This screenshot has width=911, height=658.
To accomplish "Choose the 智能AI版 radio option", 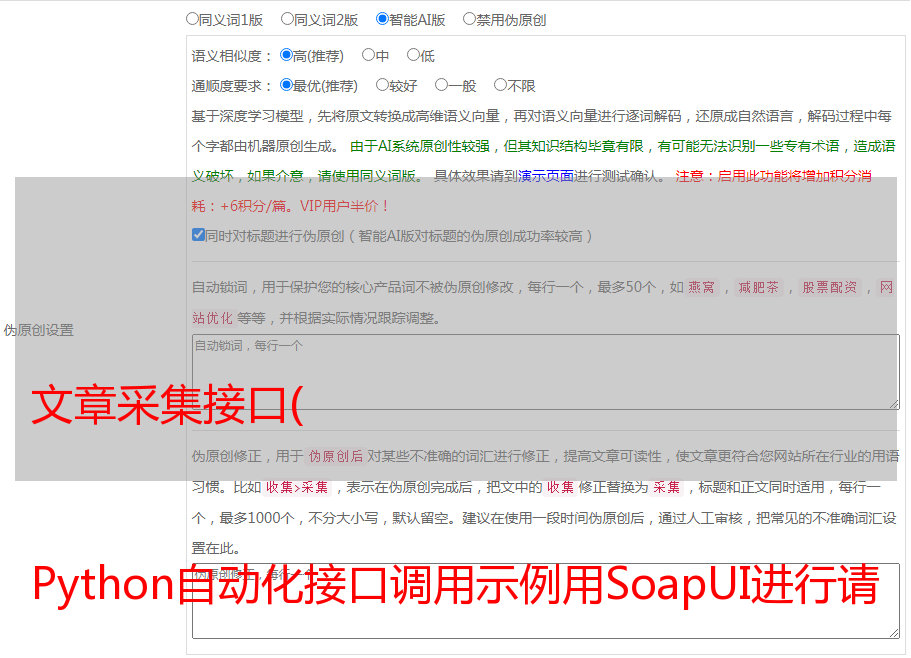I will click(x=382, y=19).
